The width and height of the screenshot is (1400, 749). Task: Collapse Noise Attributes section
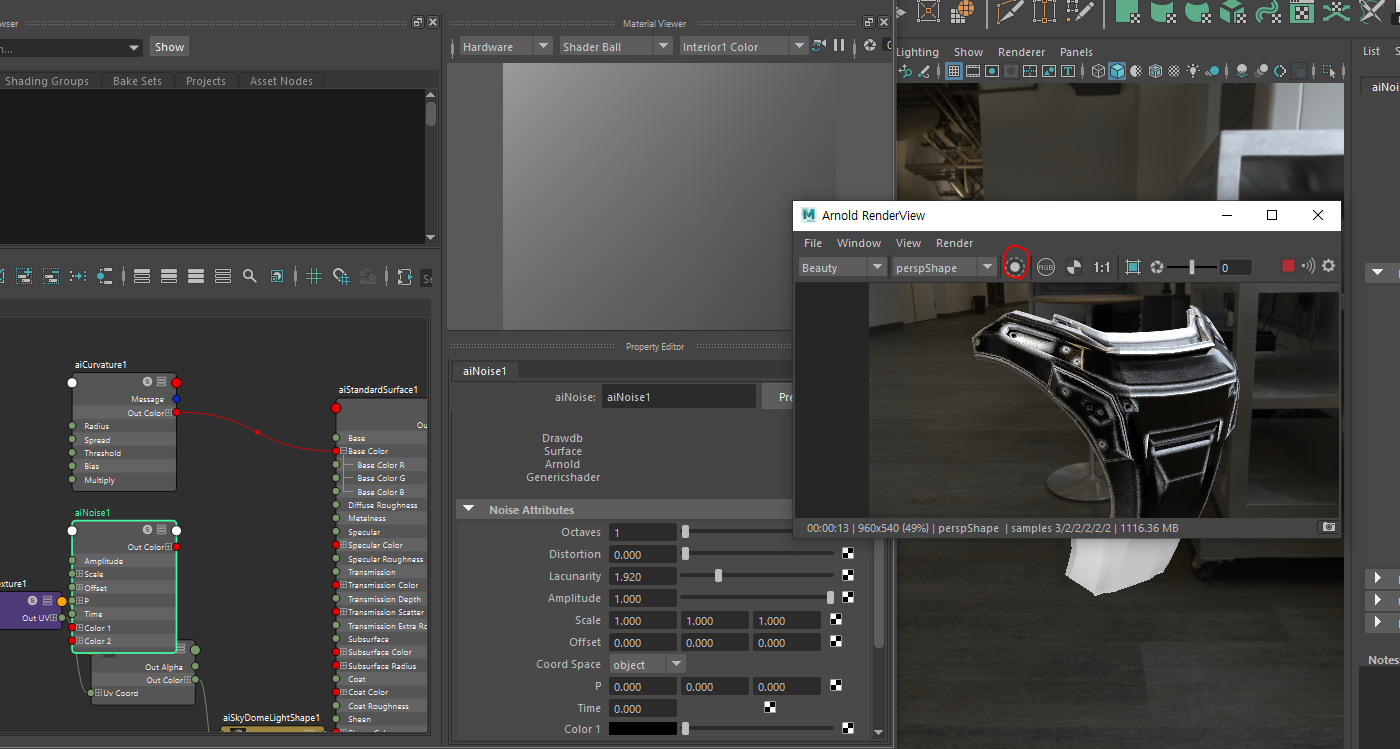(468, 510)
